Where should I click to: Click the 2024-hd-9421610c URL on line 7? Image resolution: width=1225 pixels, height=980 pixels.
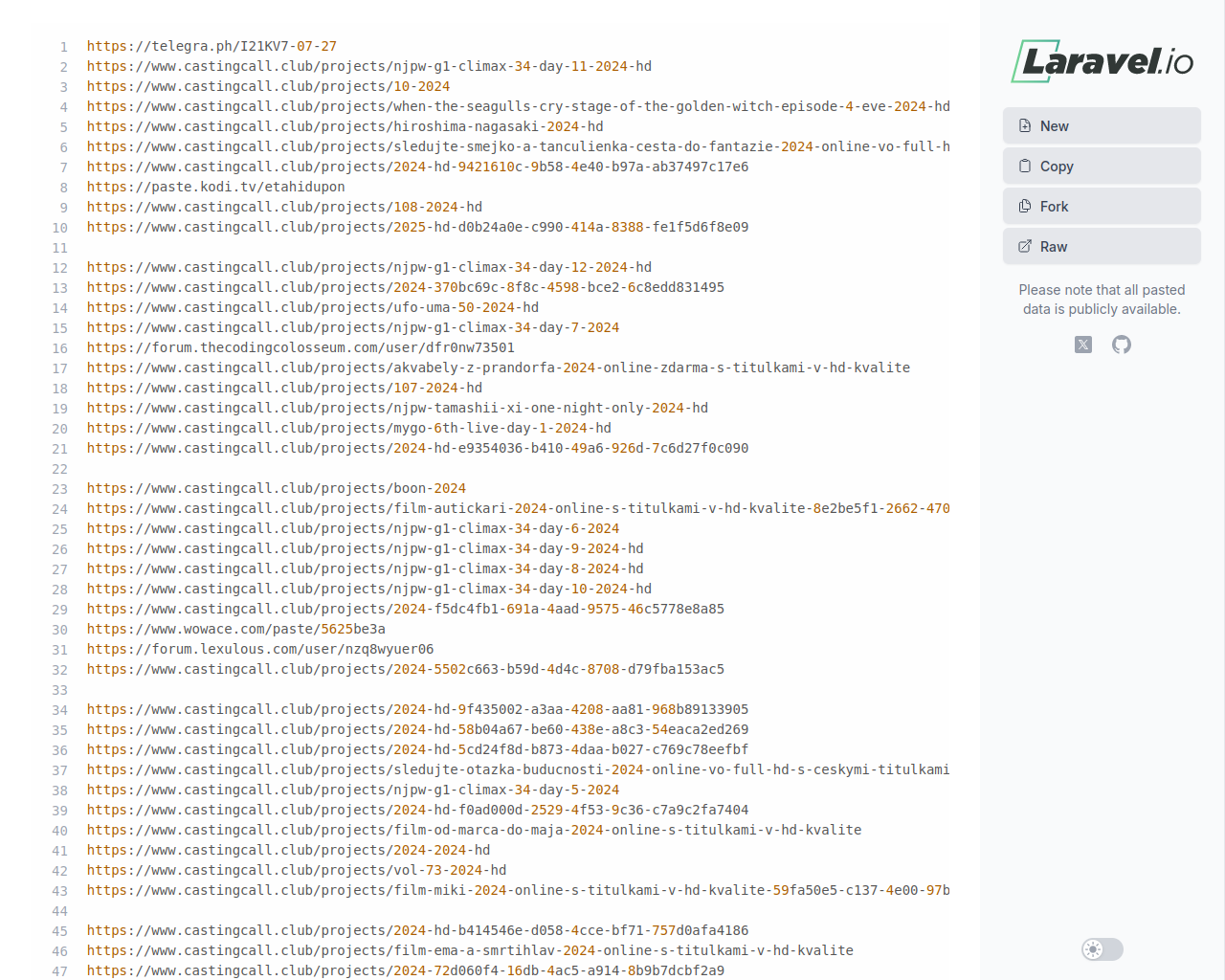(x=418, y=167)
